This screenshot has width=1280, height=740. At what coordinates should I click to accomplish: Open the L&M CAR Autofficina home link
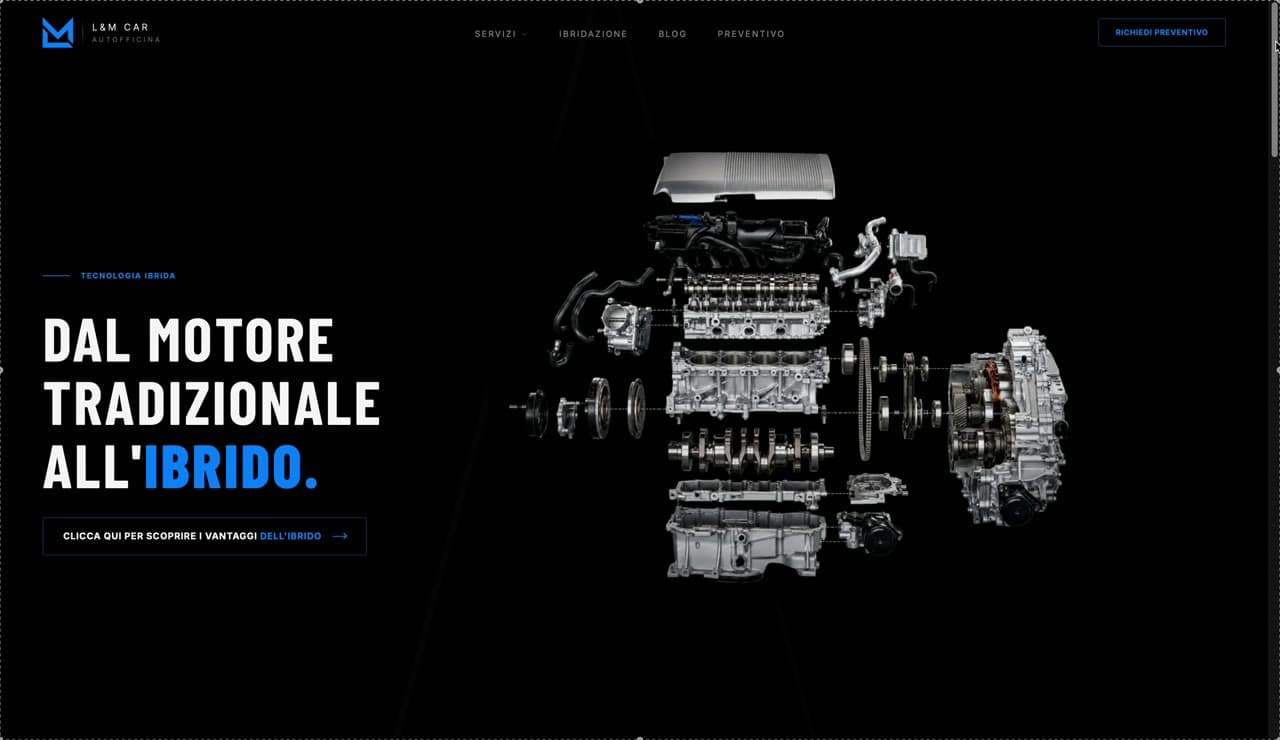pyautogui.click(x=101, y=33)
